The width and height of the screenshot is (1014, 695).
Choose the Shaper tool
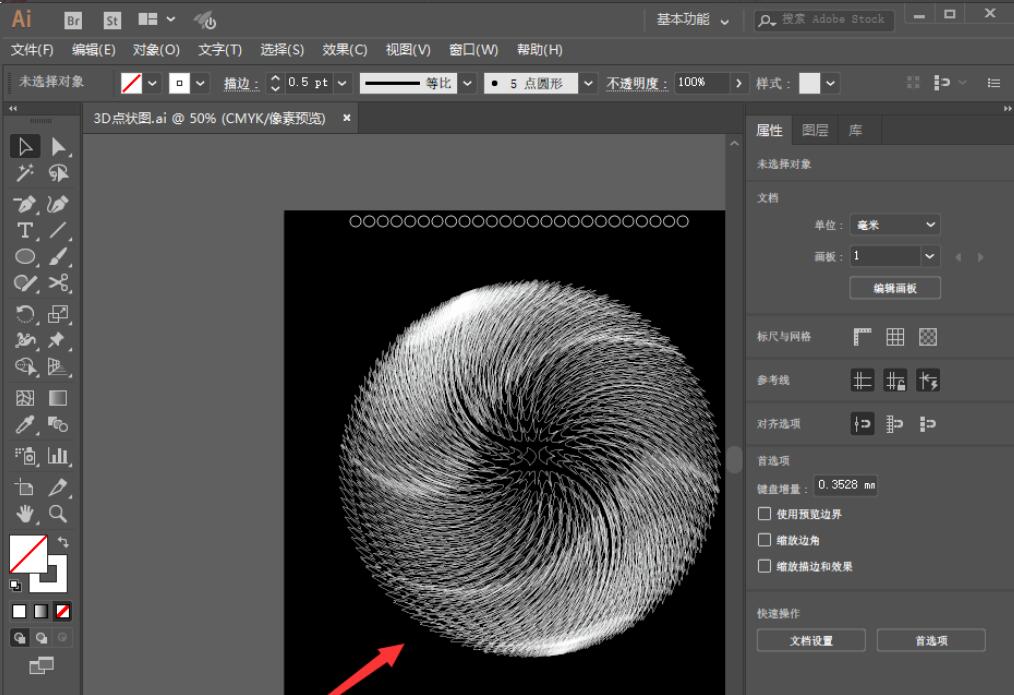pos(25,283)
